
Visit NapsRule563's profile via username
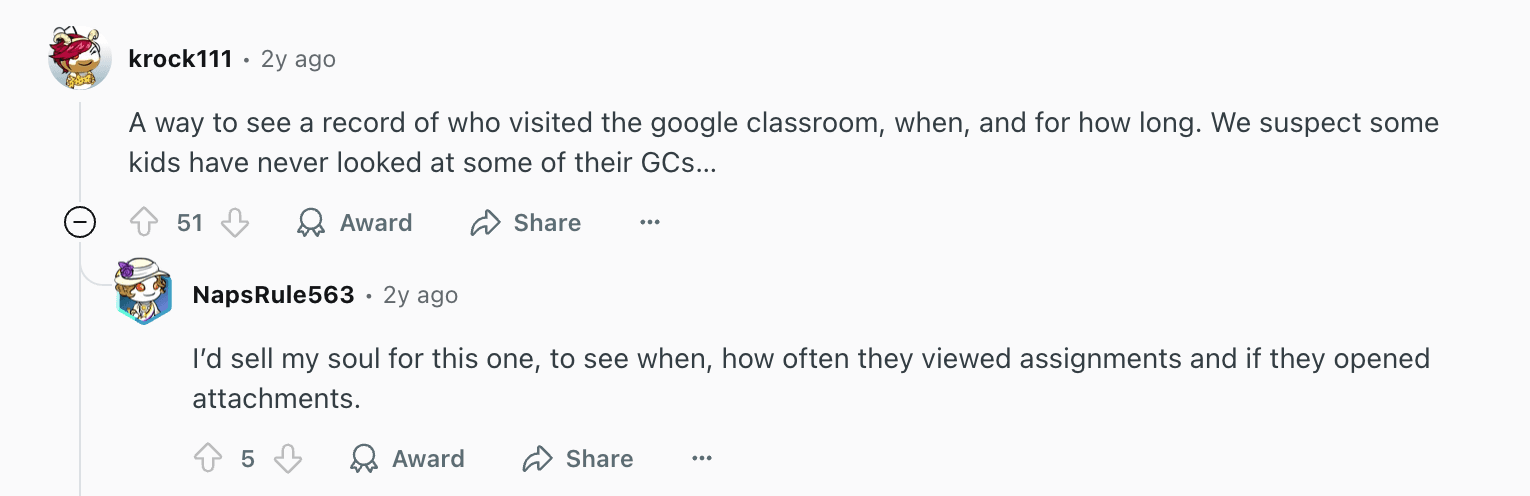point(273,295)
